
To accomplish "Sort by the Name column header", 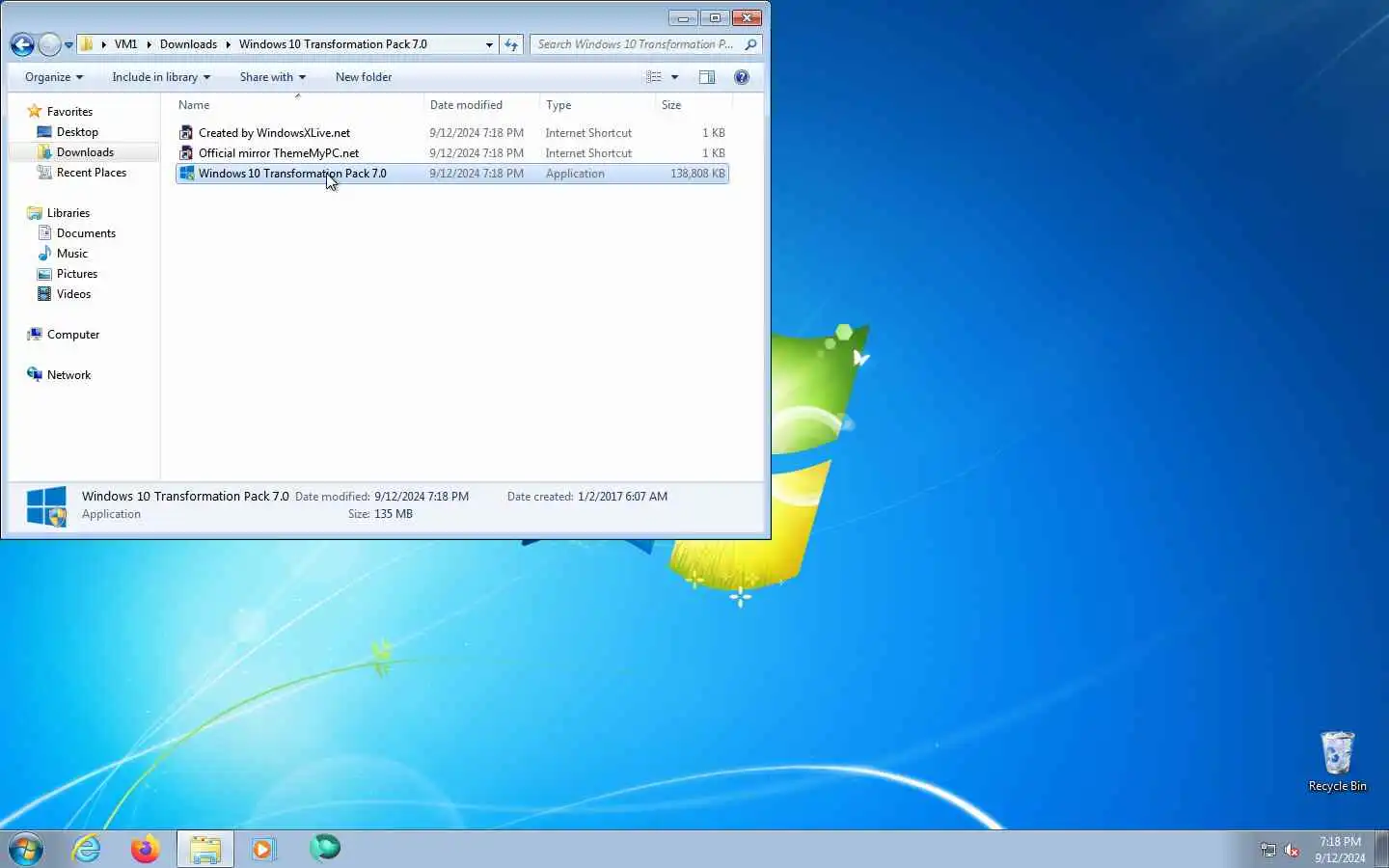I will coord(298,105).
